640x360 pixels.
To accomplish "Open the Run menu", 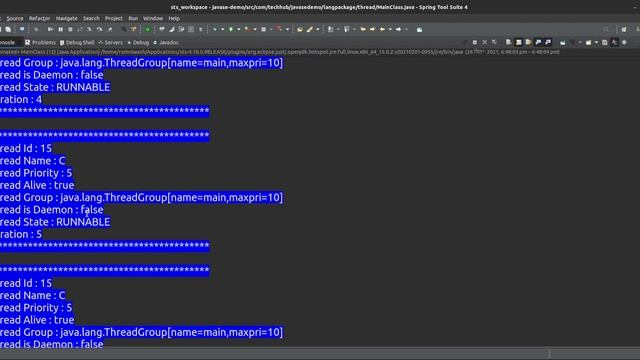I will coord(133,18).
